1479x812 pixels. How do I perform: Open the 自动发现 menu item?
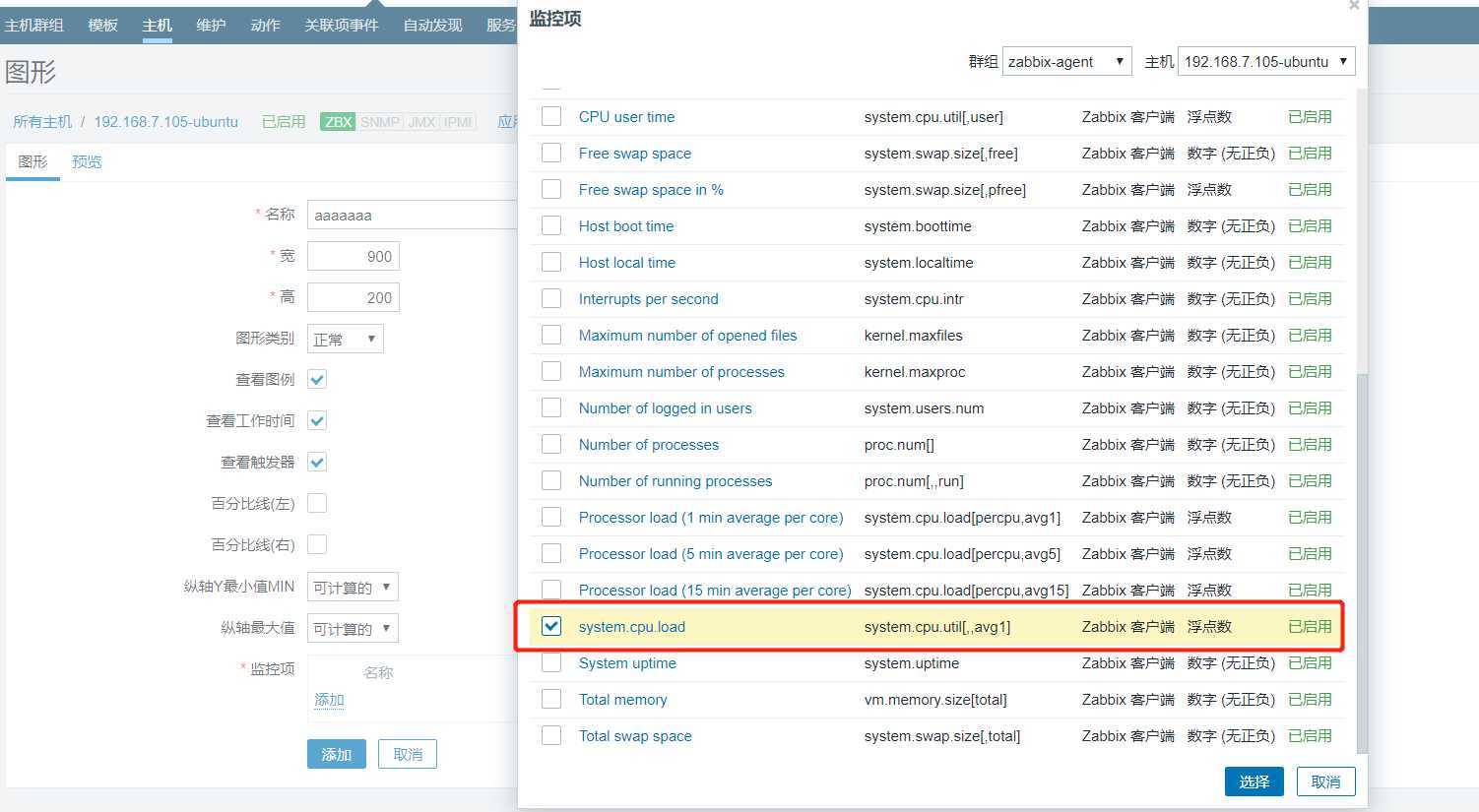pyautogui.click(x=432, y=25)
